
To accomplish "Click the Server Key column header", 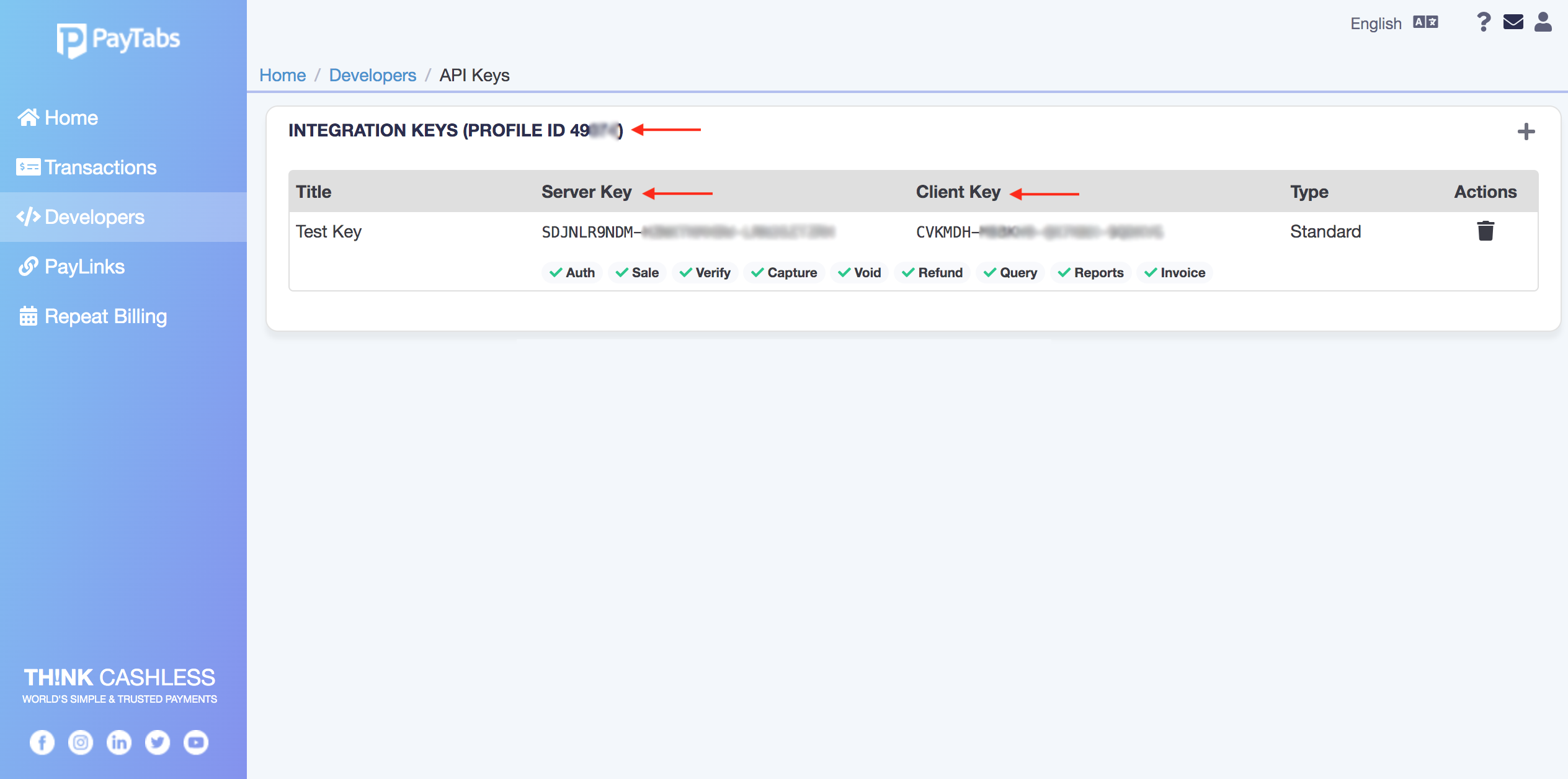I will 586,192.
